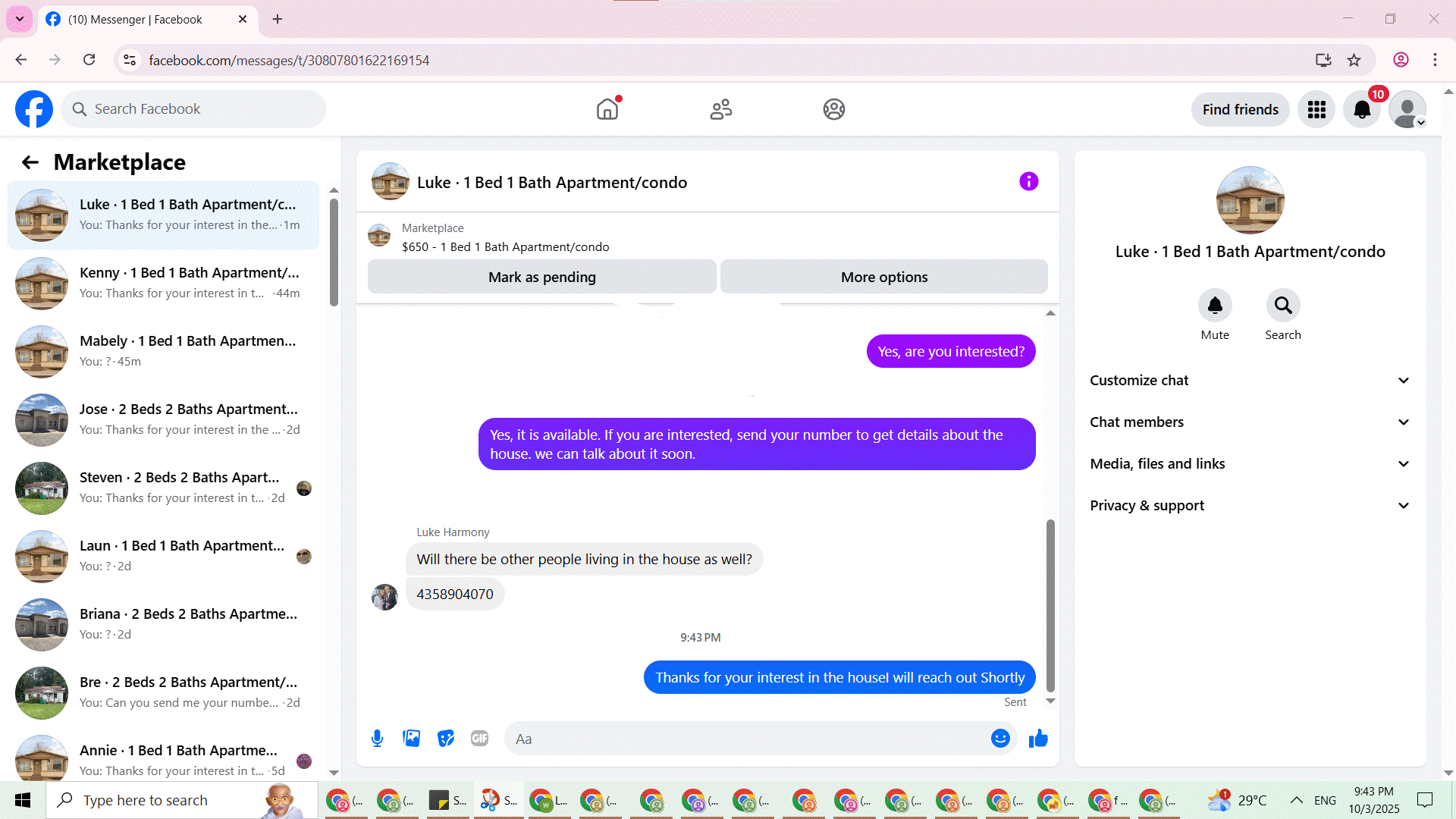Reload the Facebook page
The height and width of the screenshot is (819, 1456).
89,60
